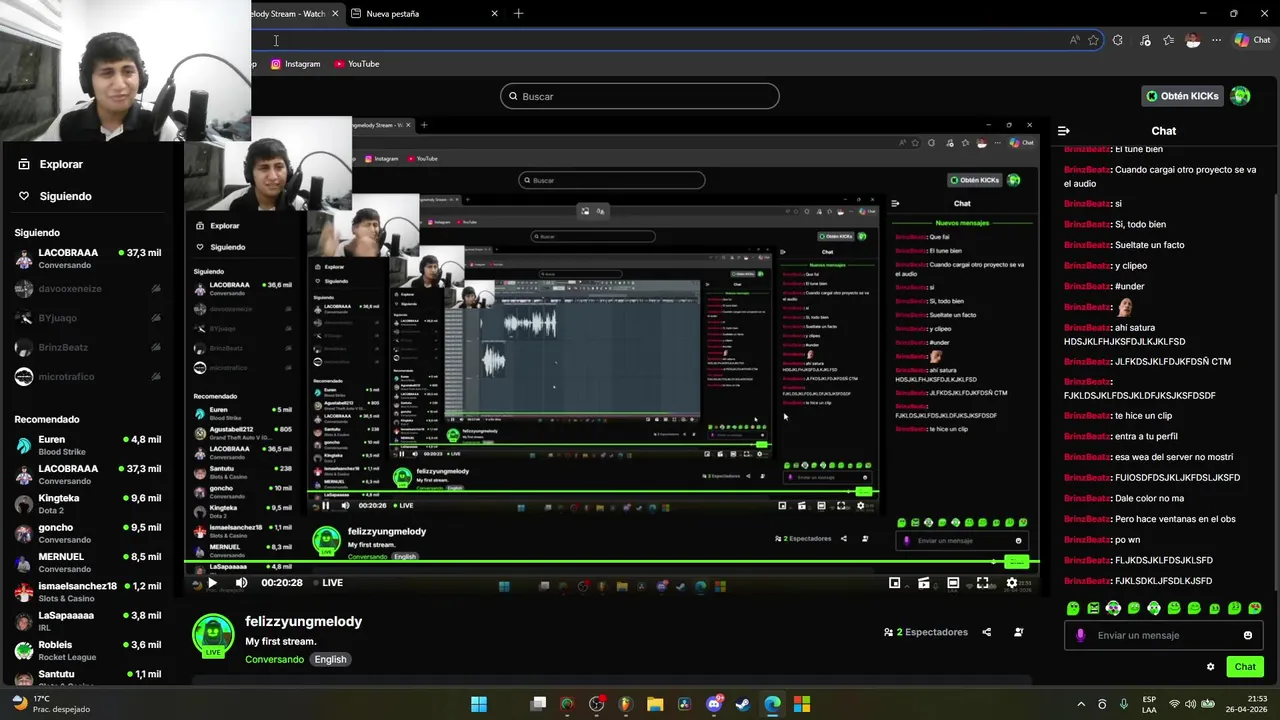Open LaSapaaaaa IRL channel

coord(88,621)
